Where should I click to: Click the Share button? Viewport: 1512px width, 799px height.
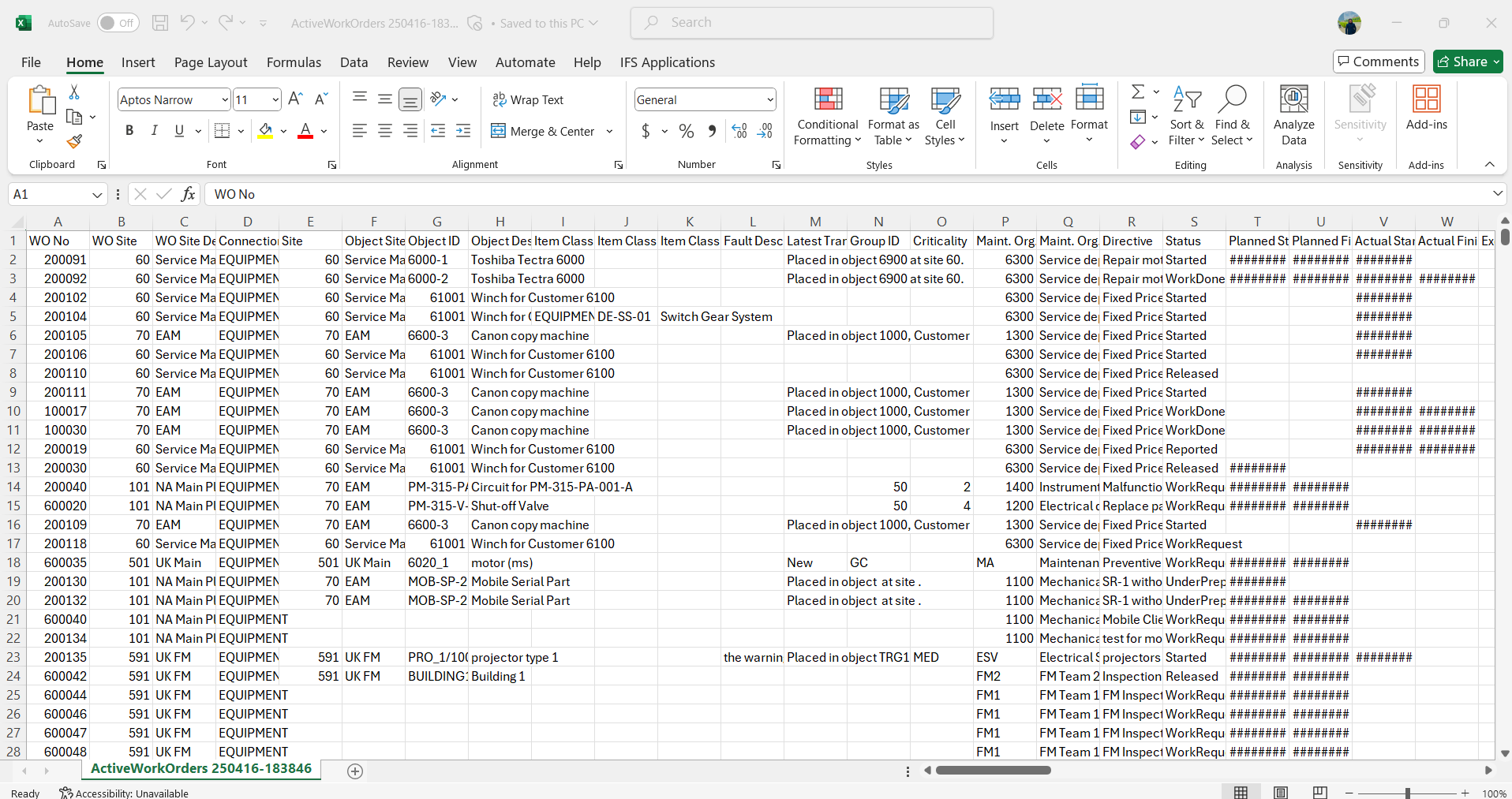pyautogui.click(x=1468, y=62)
